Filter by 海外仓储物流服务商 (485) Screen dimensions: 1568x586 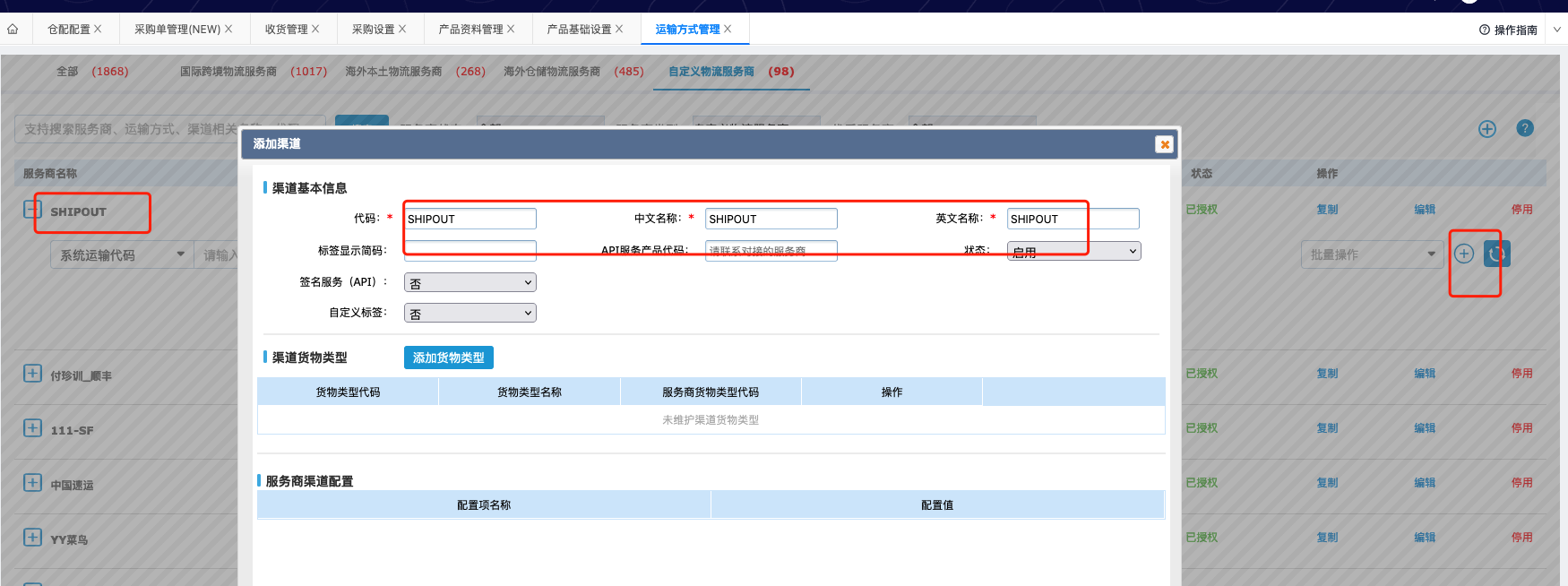(x=573, y=72)
